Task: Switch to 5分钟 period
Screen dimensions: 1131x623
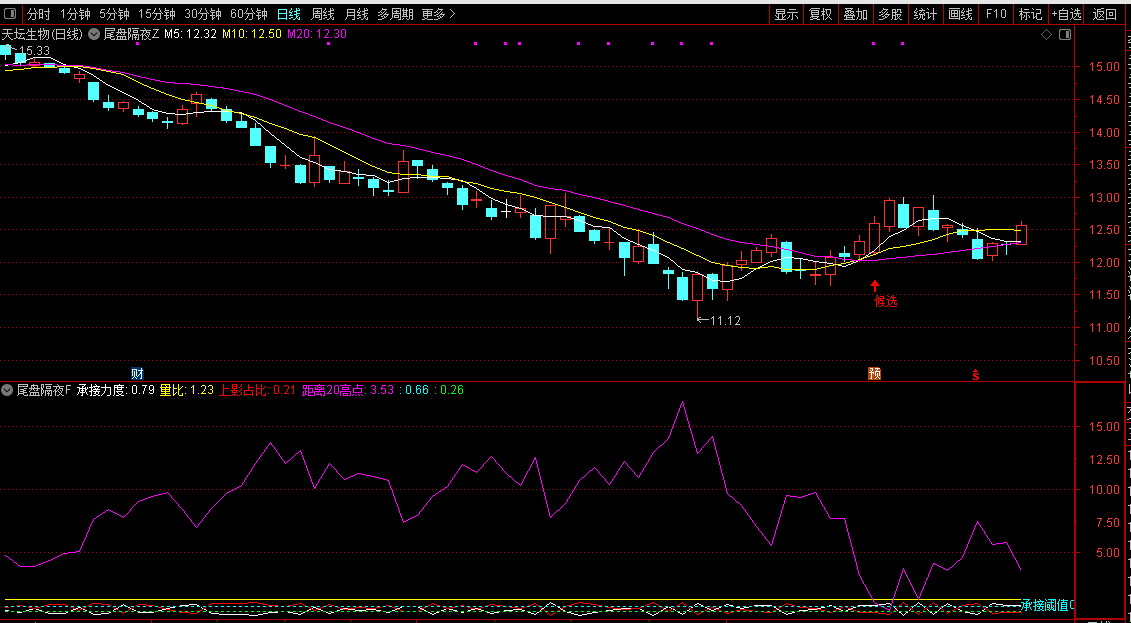Action: (115, 14)
